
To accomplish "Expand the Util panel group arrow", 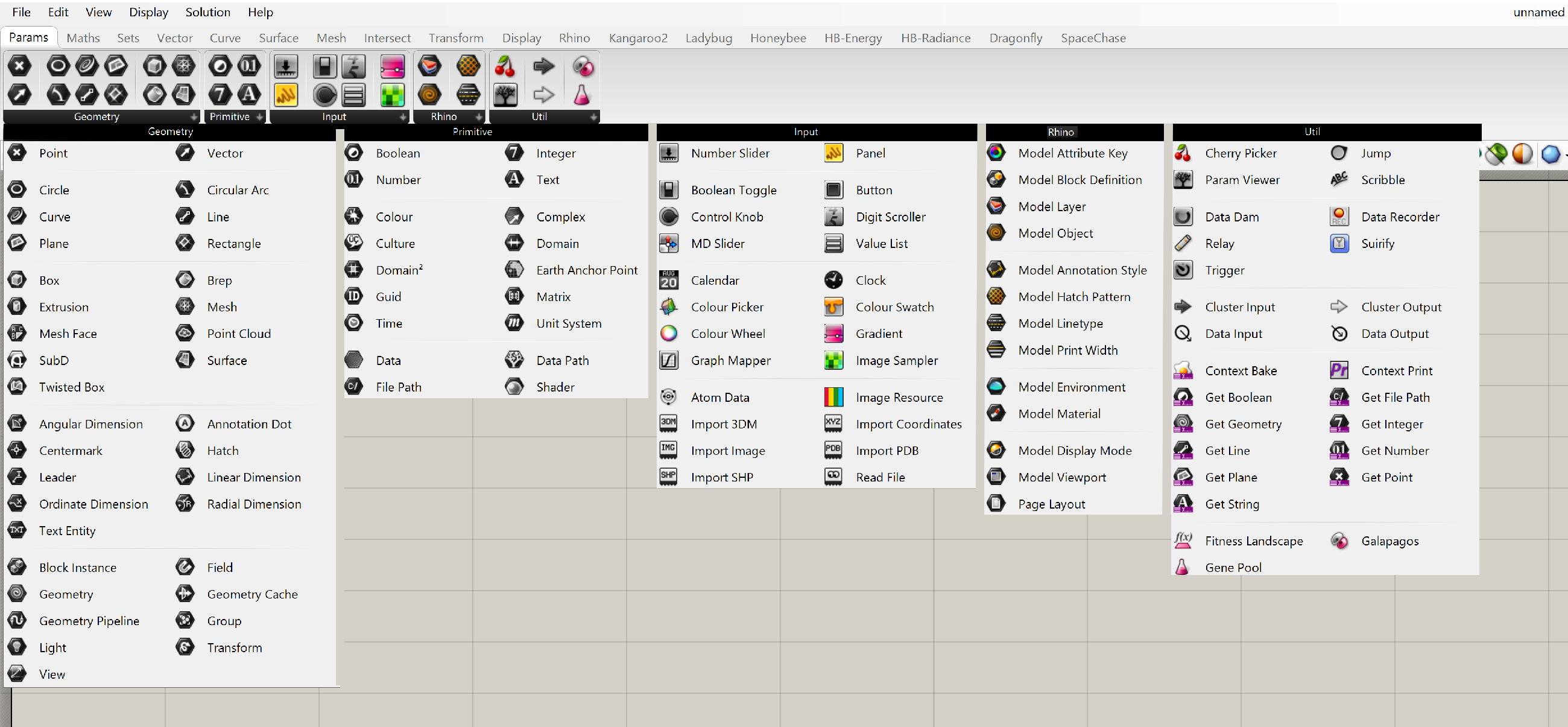I will click(x=593, y=117).
